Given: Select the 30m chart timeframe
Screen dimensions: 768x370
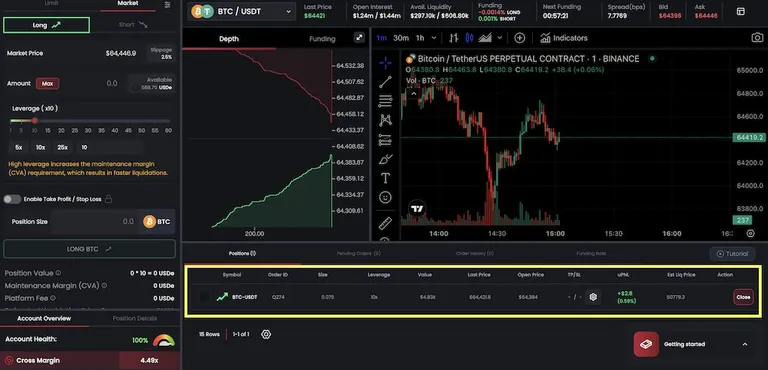Looking at the screenshot, I should pos(401,38).
